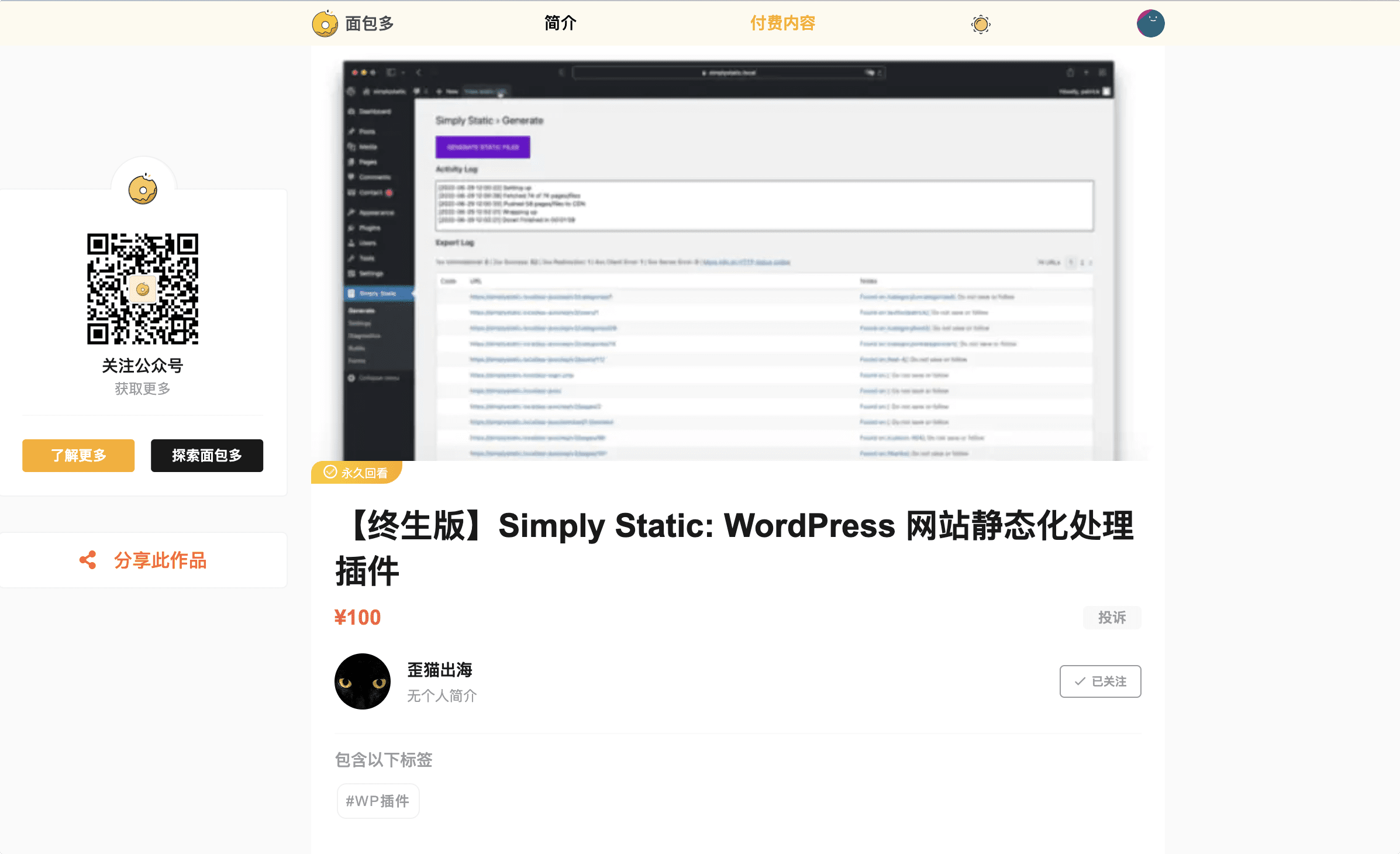Viewport: 1400px width, 854px height.
Task: Click the 探索面包多 button
Action: pyautogui.click(x=207, y=455)
